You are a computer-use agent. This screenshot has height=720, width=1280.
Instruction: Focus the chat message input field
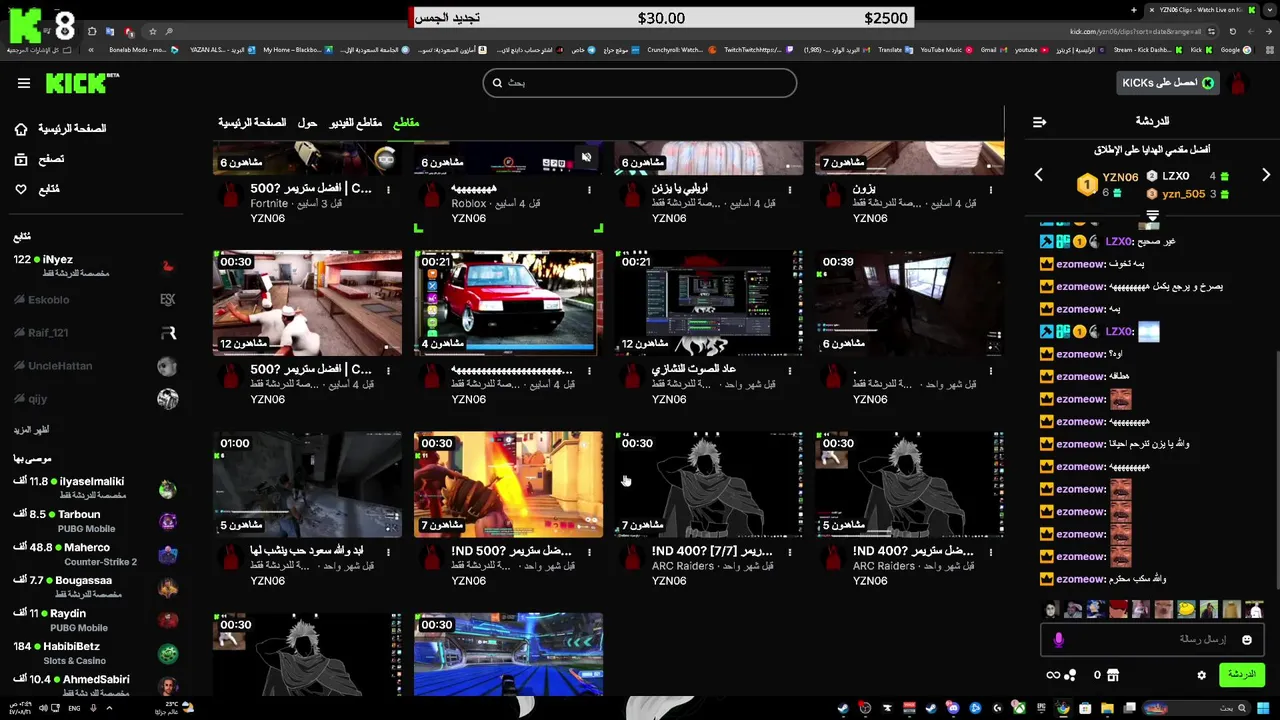point(1153,640)
